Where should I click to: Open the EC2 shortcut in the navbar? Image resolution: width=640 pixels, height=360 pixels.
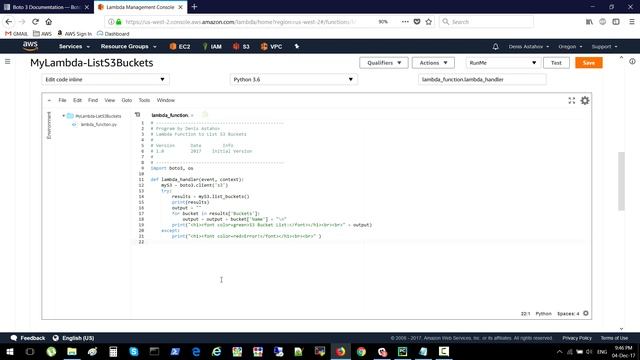click(180, 47)
